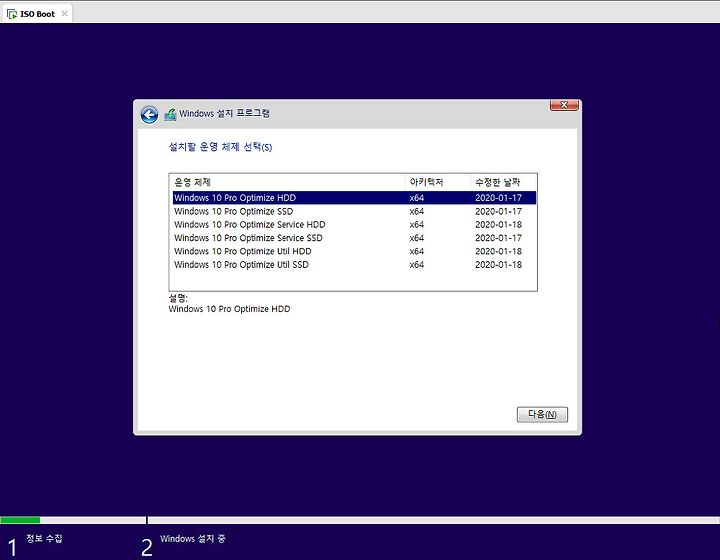Click the 수정한 날짜 column header
Image resolution: width=720 pixels, height=560 pixels.
[x=504, y=182]
